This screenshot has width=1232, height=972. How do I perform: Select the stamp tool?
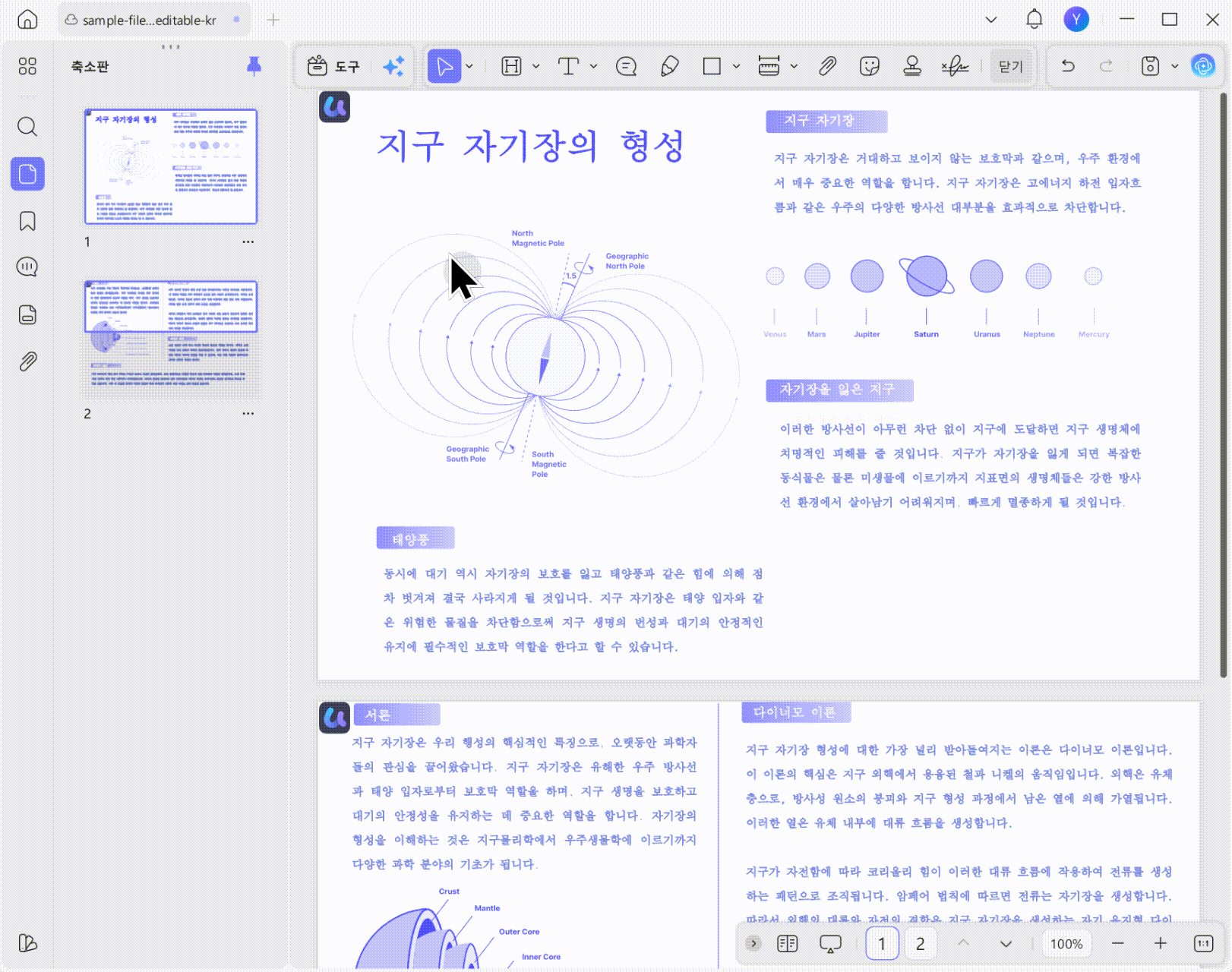tap(912, 67)
